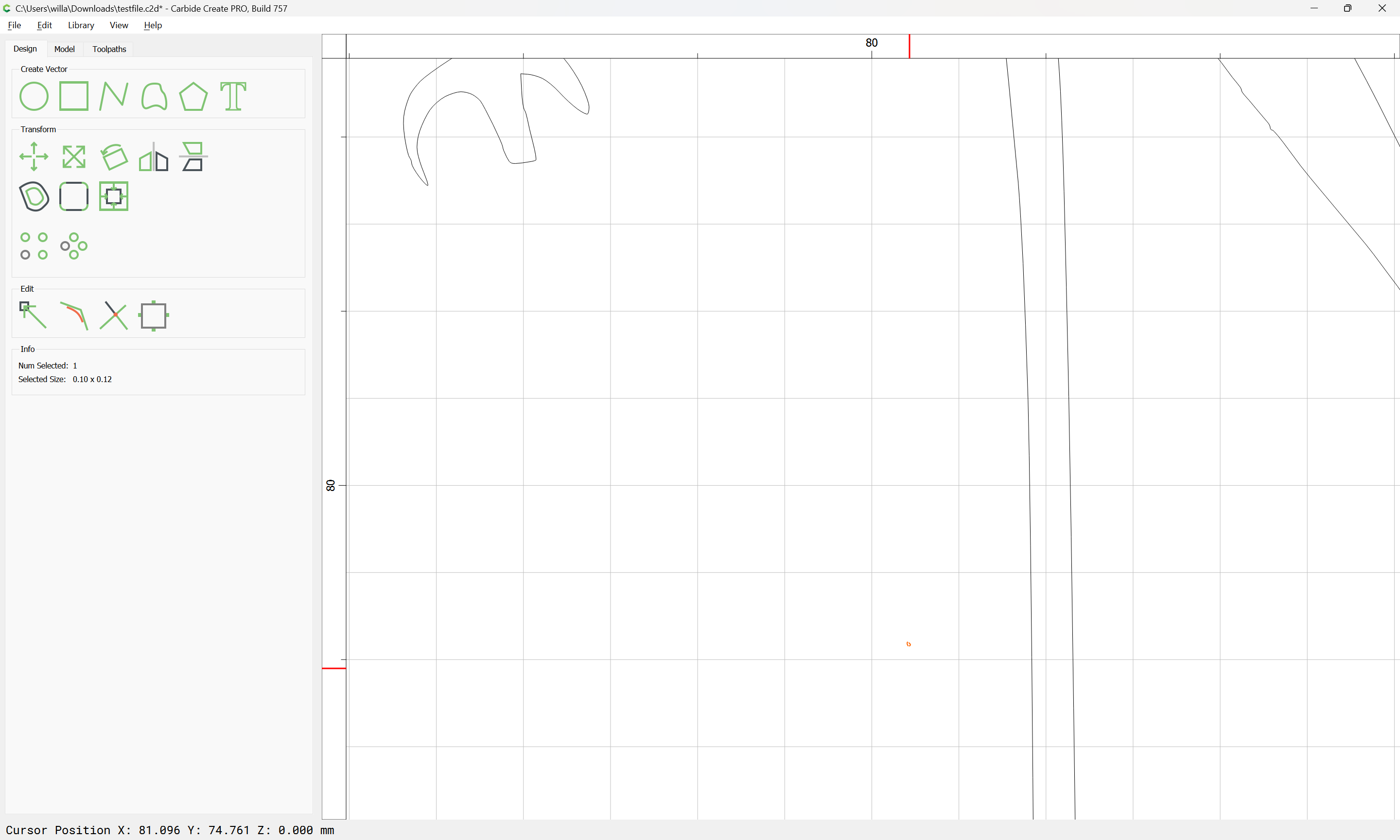Image resolution: width=1400 pixels, height=840 pixels.
Task: Open the Boolean/inset square transform icon
Action: [114, 196]
